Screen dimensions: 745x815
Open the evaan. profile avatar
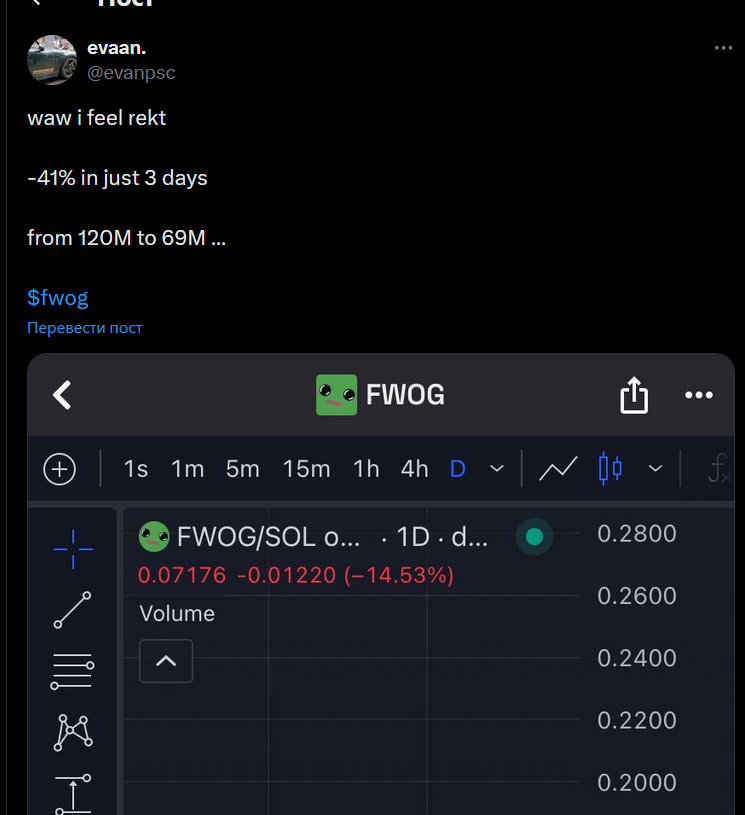pos(52,60)
